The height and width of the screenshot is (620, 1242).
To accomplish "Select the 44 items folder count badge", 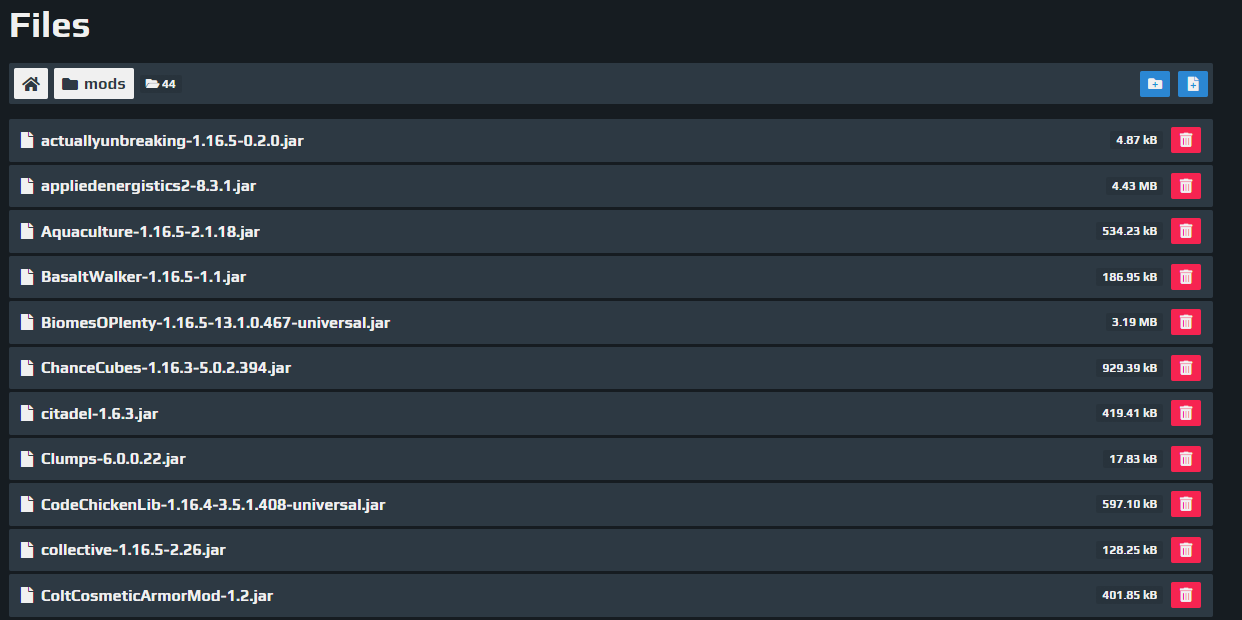I will pyautogui.click(x=161, y=84).
